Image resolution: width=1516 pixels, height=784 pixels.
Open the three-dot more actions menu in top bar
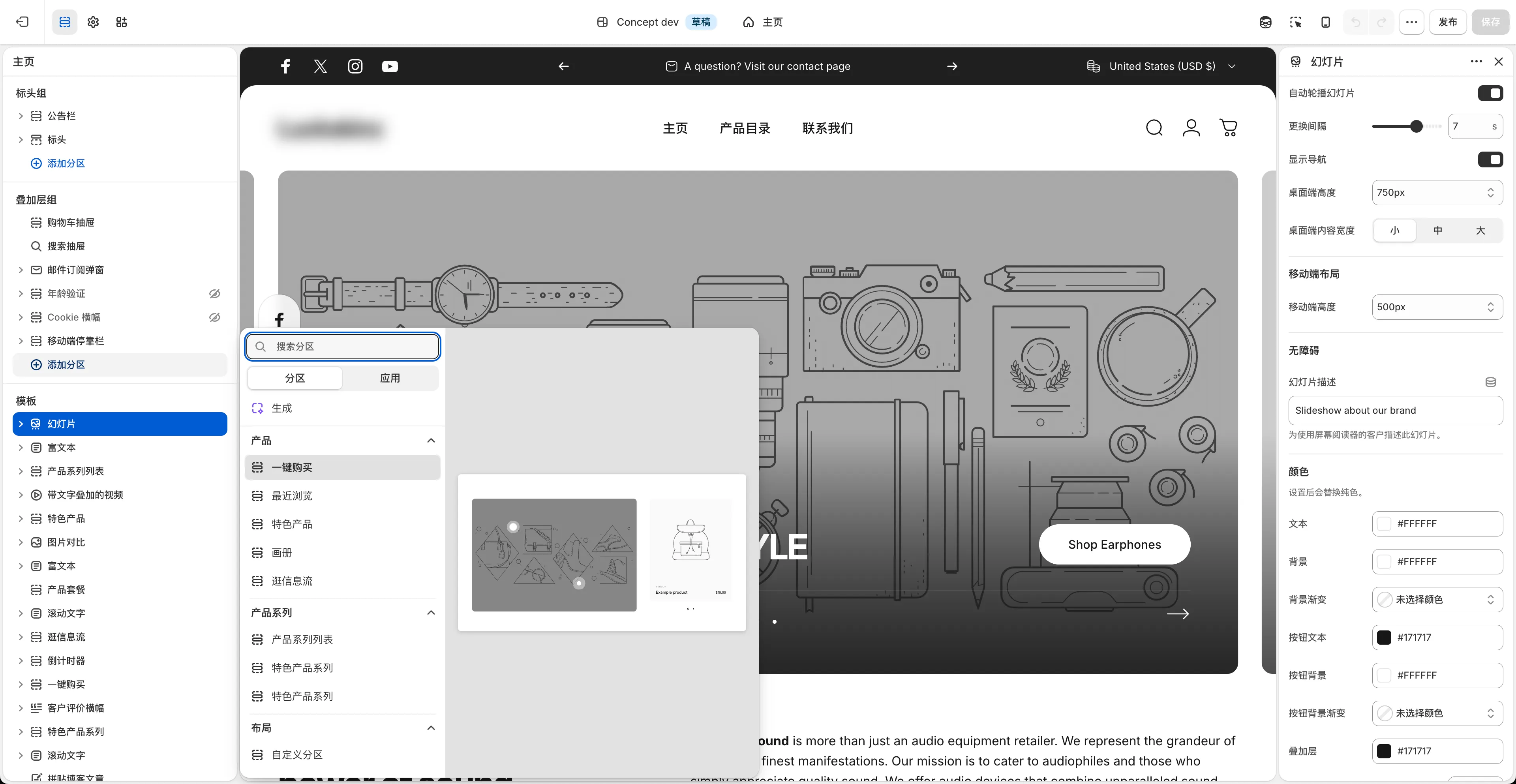1411,22
